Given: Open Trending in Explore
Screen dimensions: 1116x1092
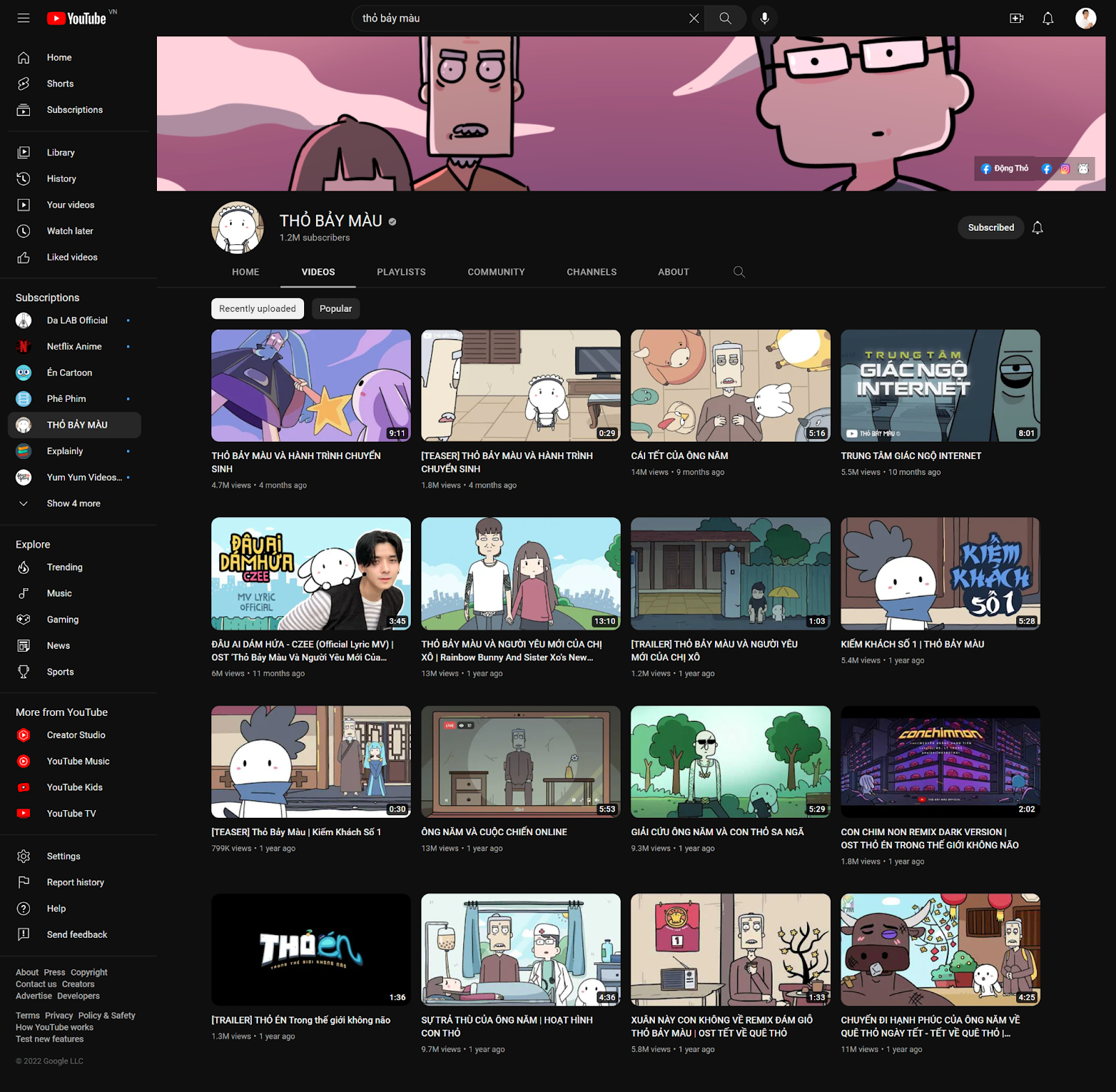Looking at the screenshot, I should pos(74,567).
